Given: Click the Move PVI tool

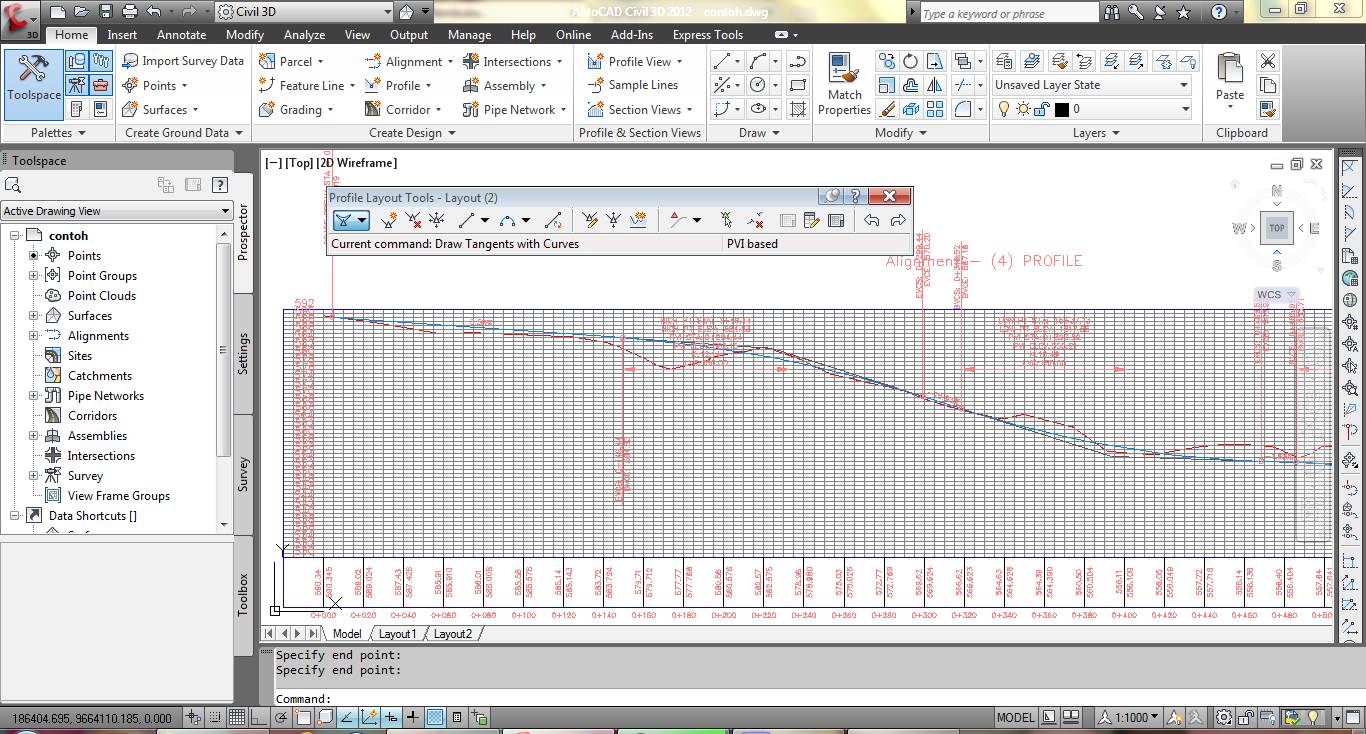Looking at the screenshot, I should [x=437, y=220].
